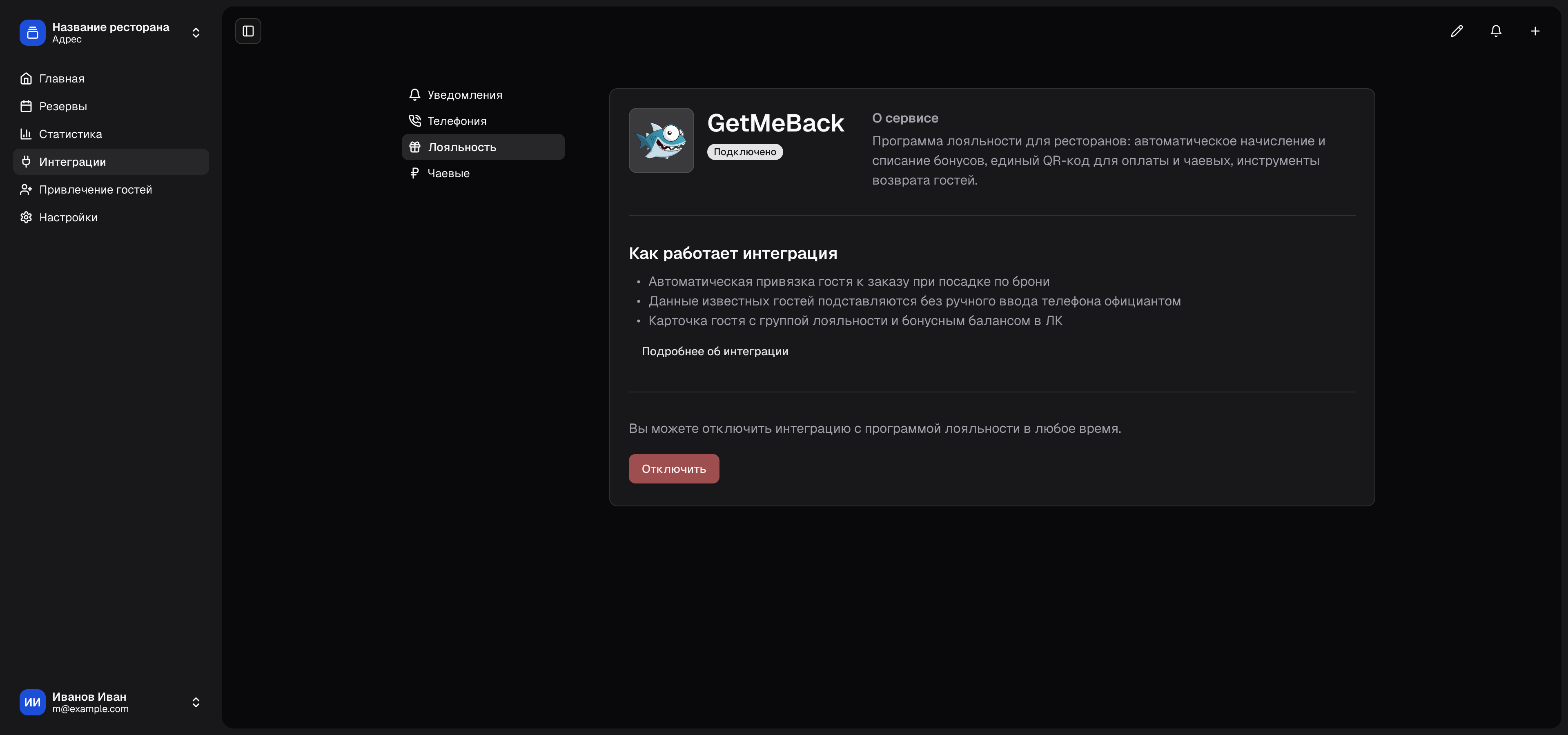Viewport: 1568px width, 735px height.
Task: Click bullet text about Карточка гостя
Action: point(855,321)
